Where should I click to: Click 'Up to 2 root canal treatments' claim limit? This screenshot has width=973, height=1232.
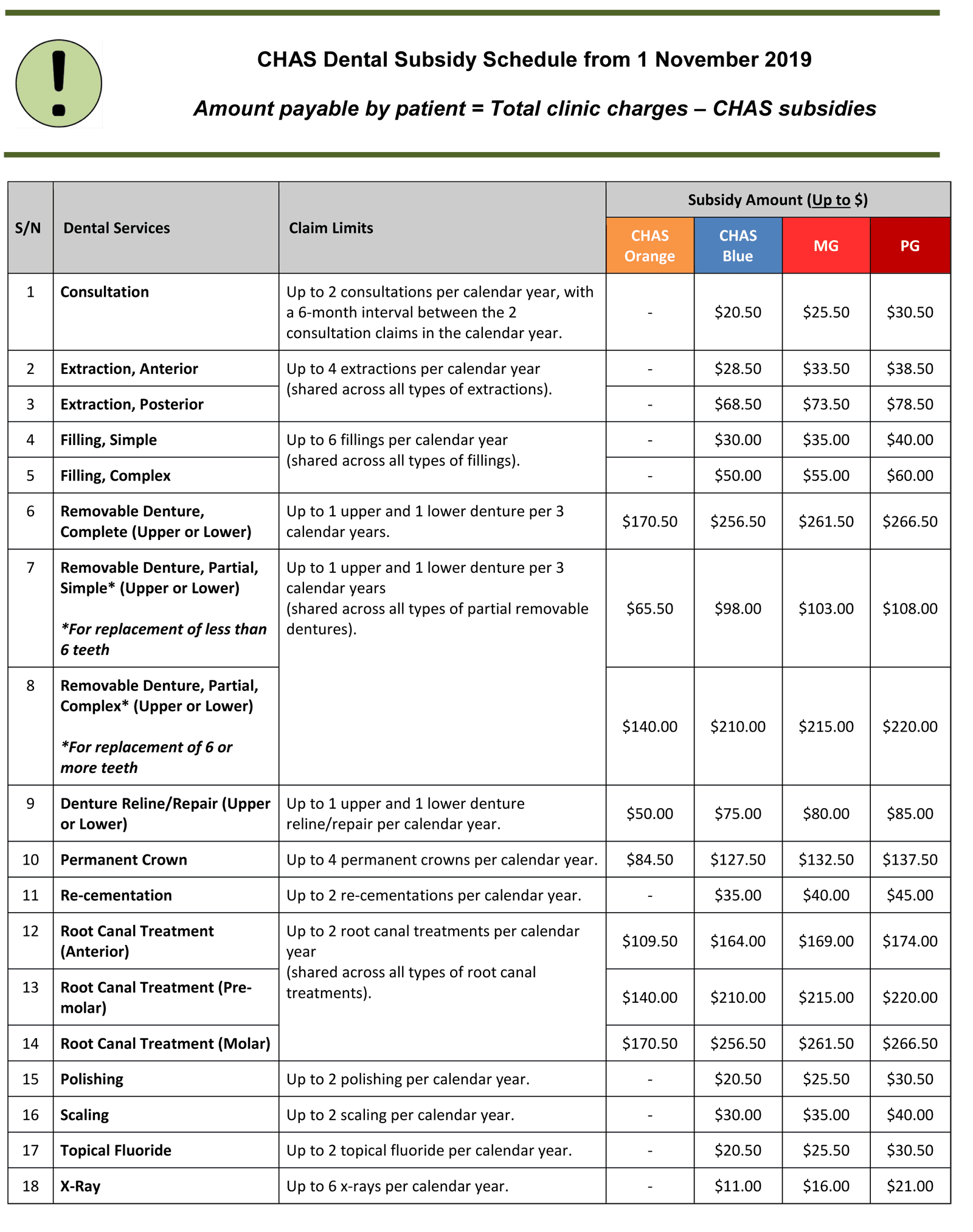(x=433, y=962)
